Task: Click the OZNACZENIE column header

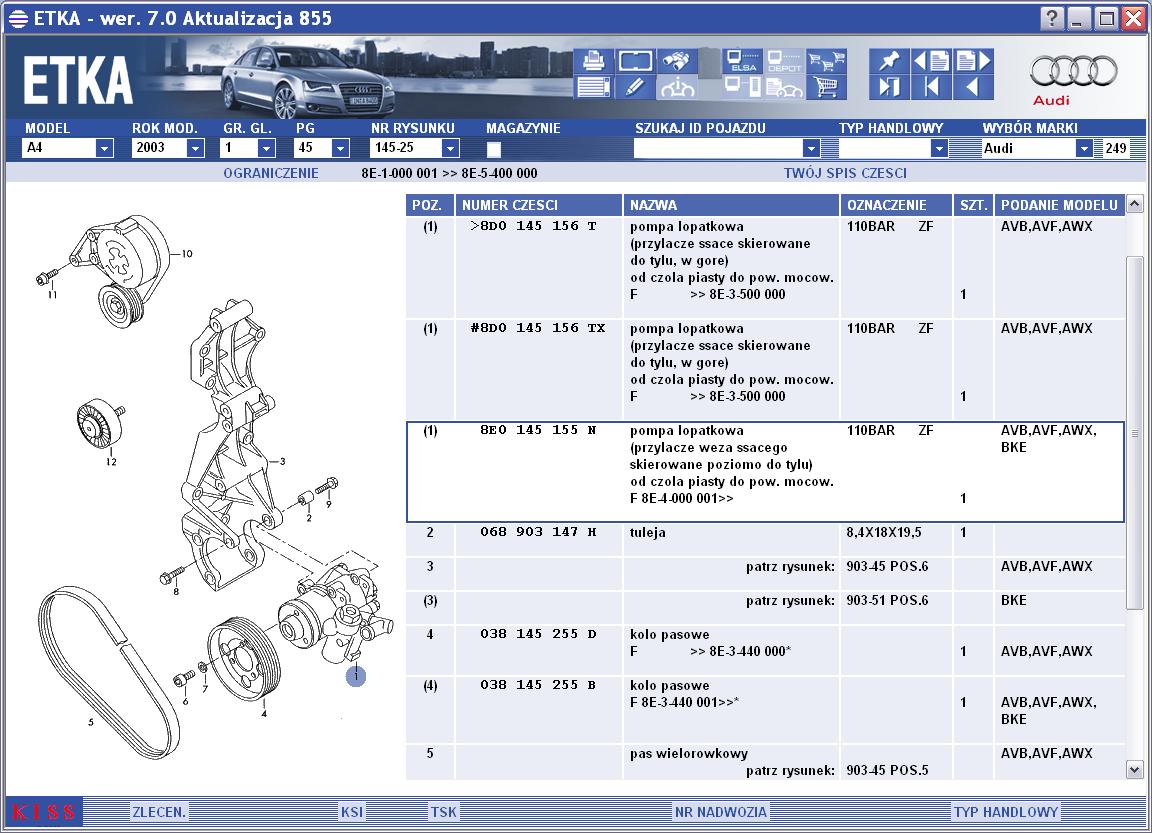Action: coord(896,205)
